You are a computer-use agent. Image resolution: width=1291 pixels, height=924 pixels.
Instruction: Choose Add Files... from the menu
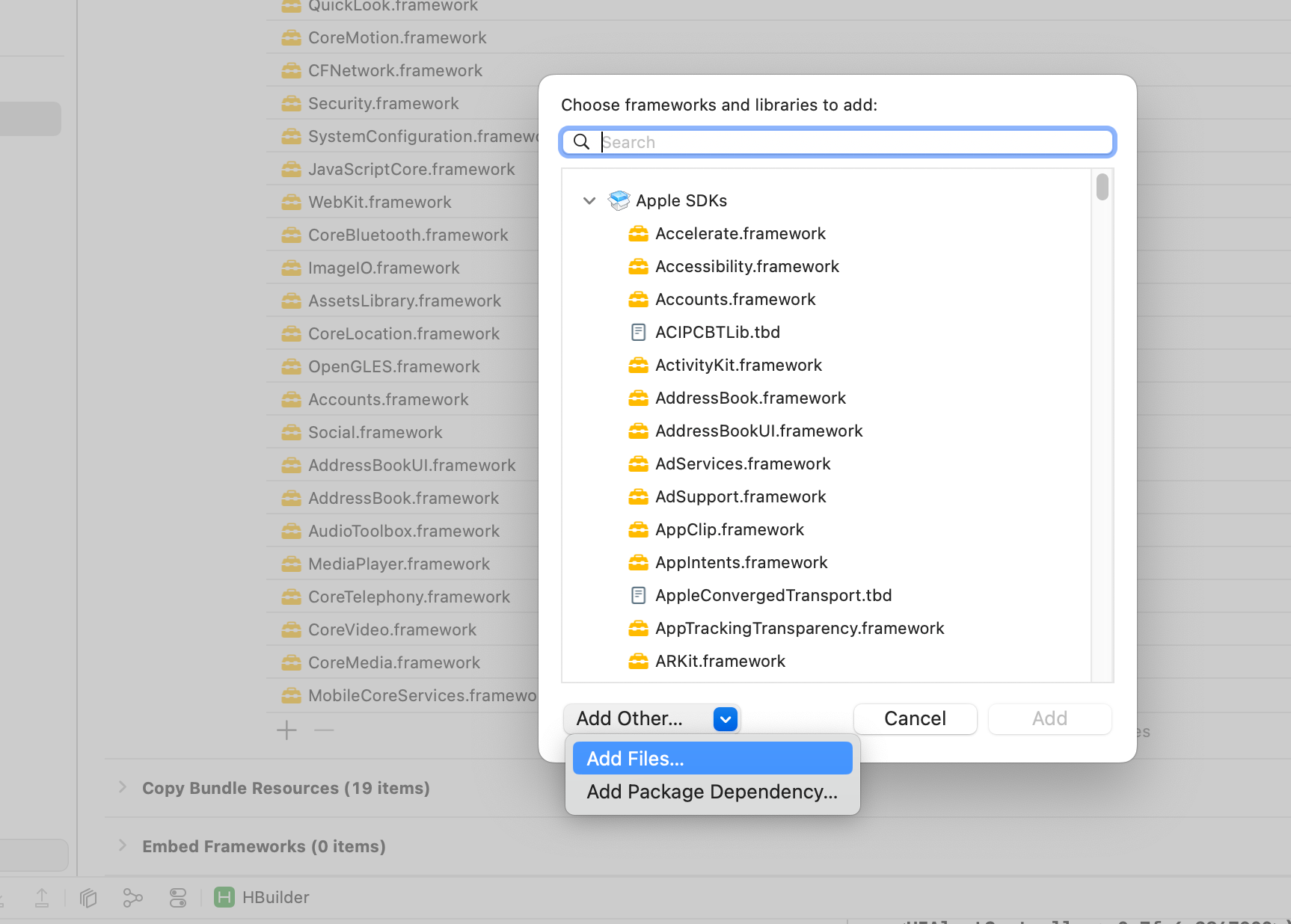tap(712, 758)
